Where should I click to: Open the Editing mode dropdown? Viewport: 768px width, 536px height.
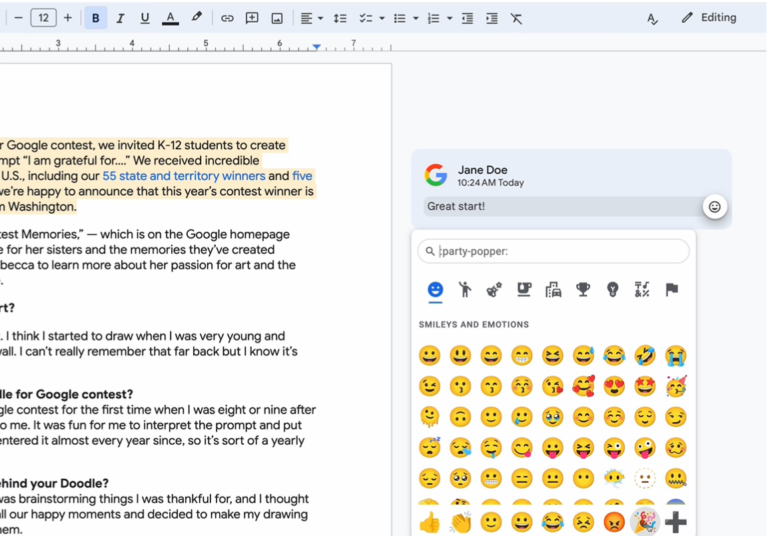coord(709,18)
